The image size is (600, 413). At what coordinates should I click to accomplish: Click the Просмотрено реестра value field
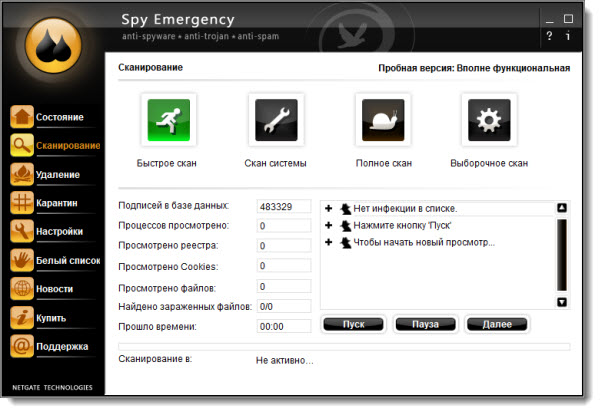click(x=284, y=246)
